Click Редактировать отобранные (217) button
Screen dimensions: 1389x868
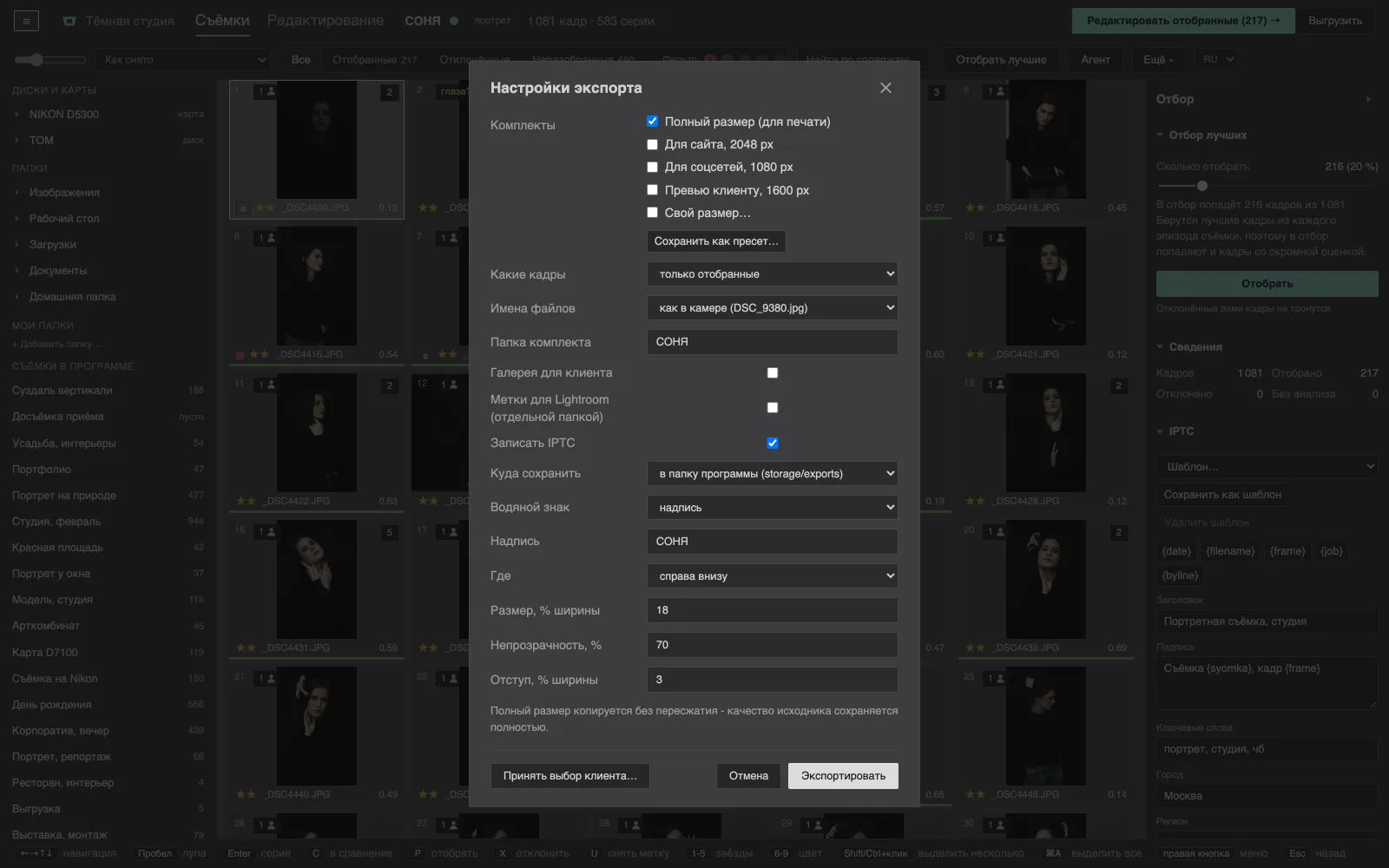tap(1183, 21)
